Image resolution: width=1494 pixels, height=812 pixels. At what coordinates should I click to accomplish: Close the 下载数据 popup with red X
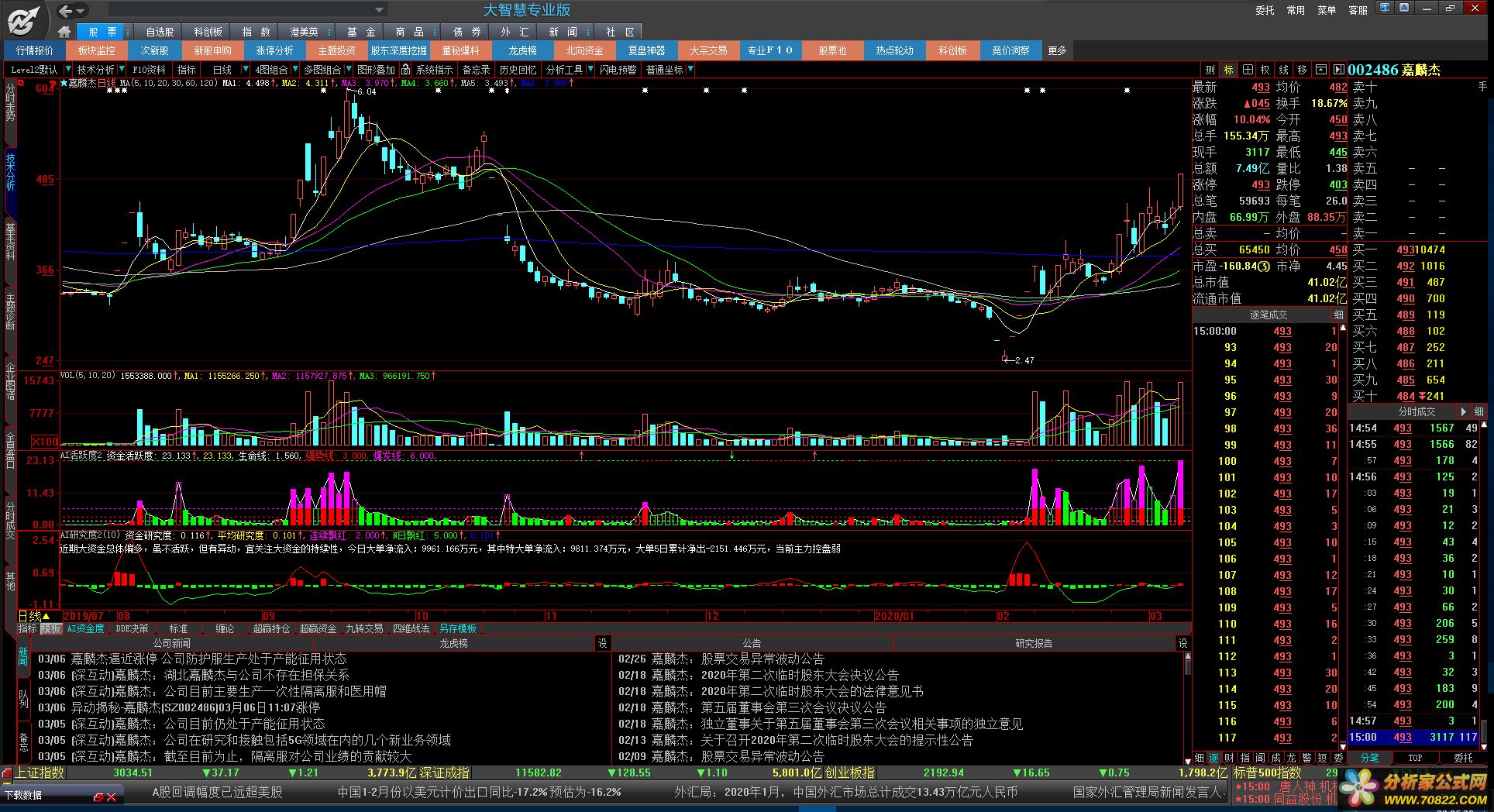[111, 797]
